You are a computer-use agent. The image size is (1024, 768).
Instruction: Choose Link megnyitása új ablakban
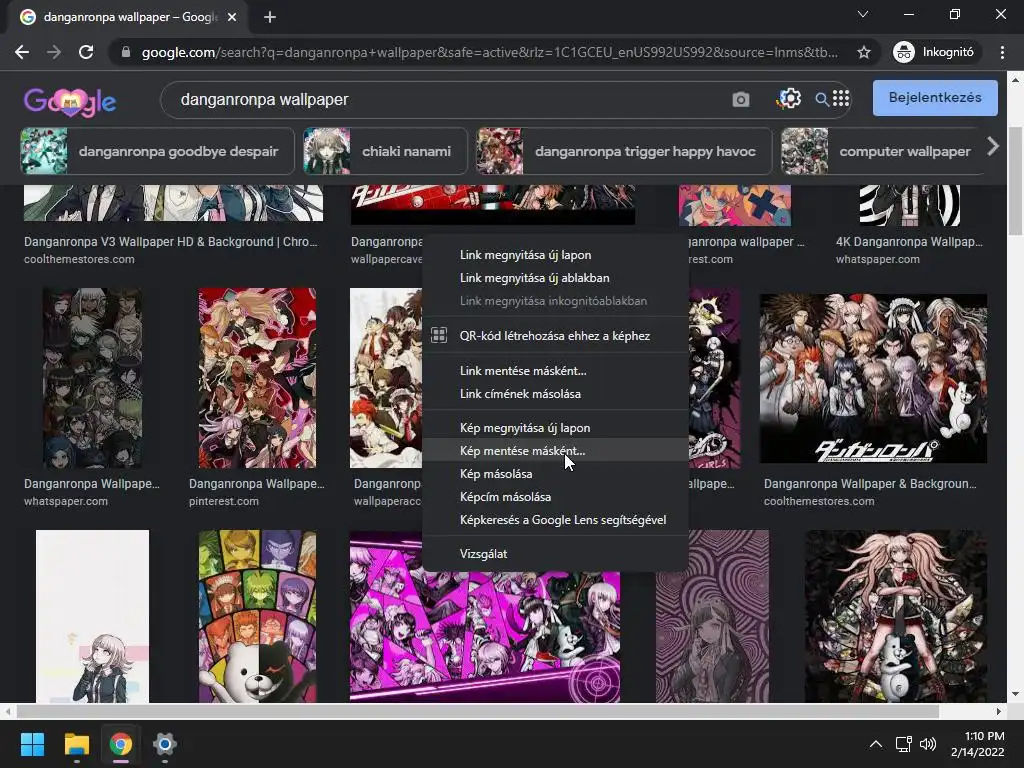tap(556, 278)
